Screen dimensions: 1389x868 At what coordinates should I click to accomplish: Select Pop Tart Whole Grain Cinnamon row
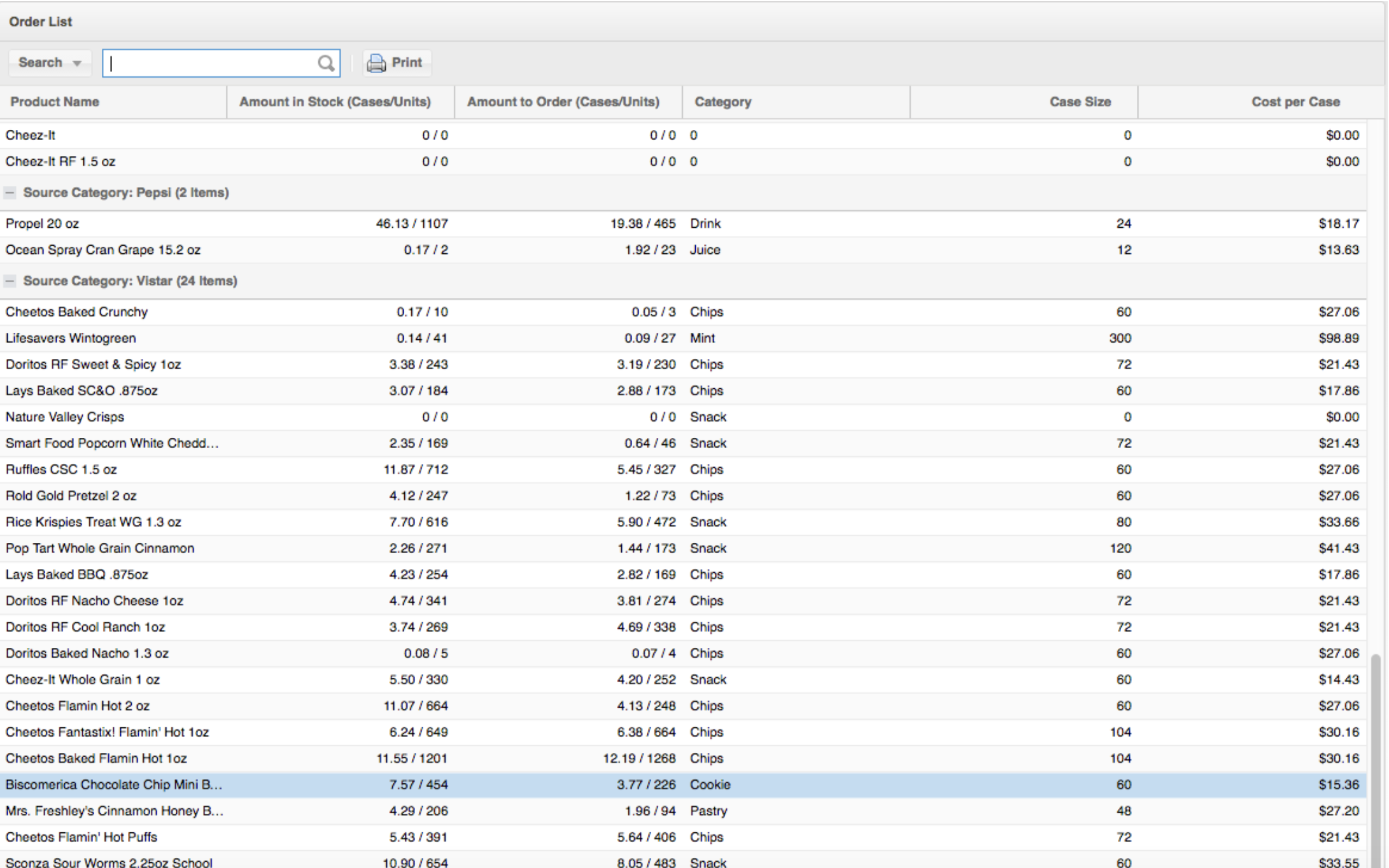click(683, 548)
